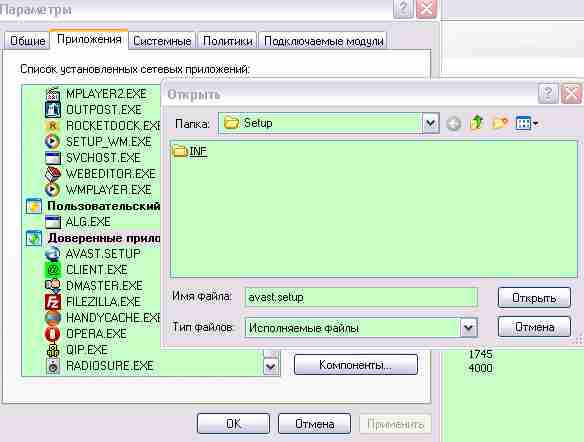
Task: Select RADIOSURE.EXE in the list
Action: click(x=110, y=366)
